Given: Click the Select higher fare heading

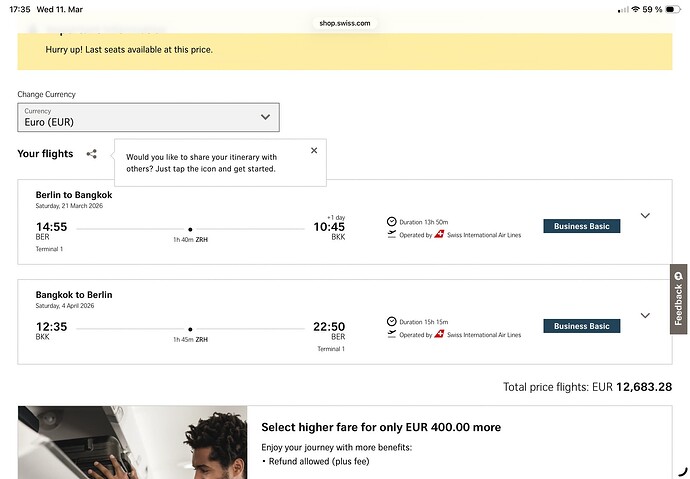Looking at the screenshot, I should pyautogui.click(x=381, y=427).
